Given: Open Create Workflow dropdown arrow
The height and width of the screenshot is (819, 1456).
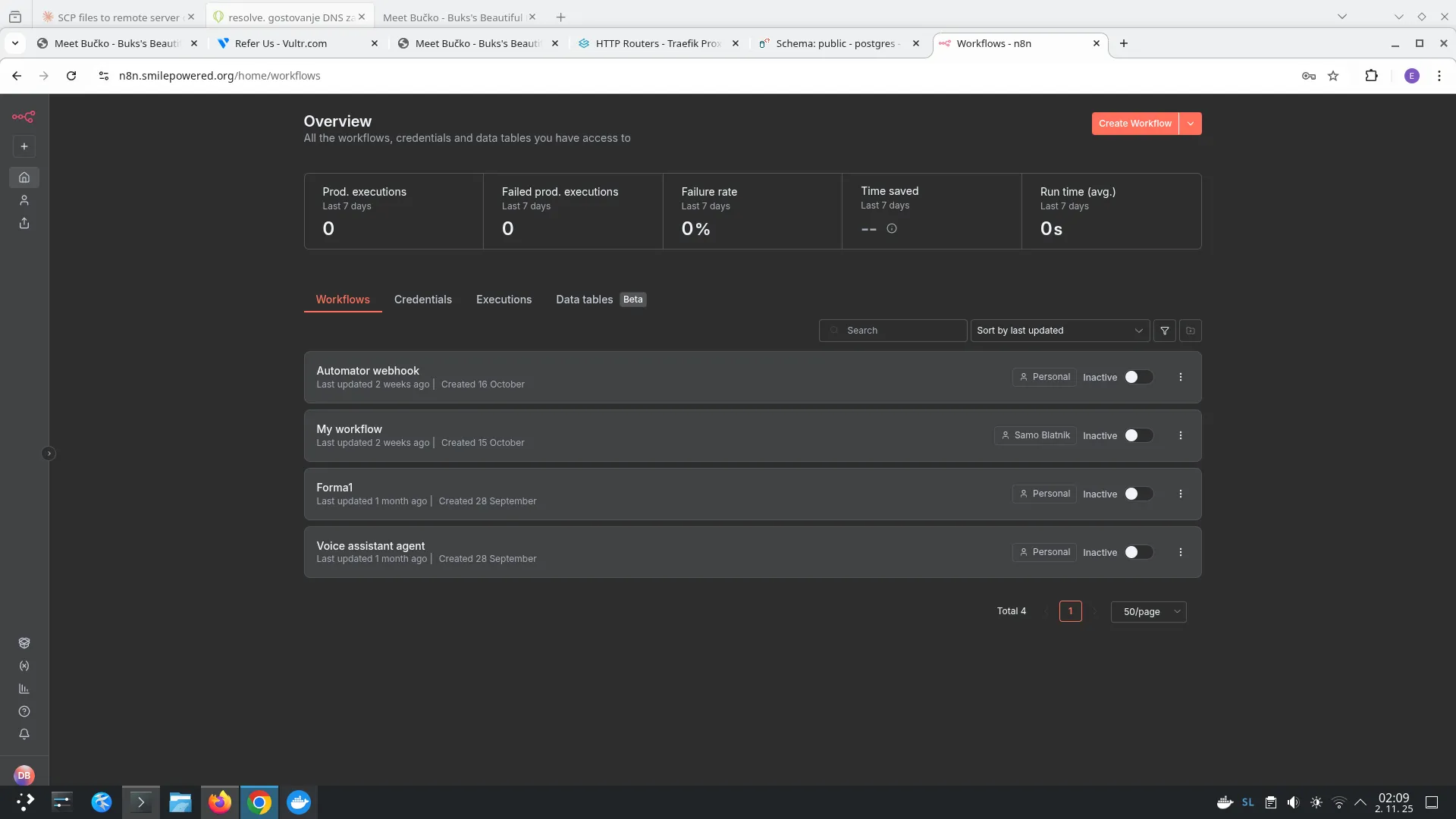Looking at the screenshot, I should coord(1191,124).
